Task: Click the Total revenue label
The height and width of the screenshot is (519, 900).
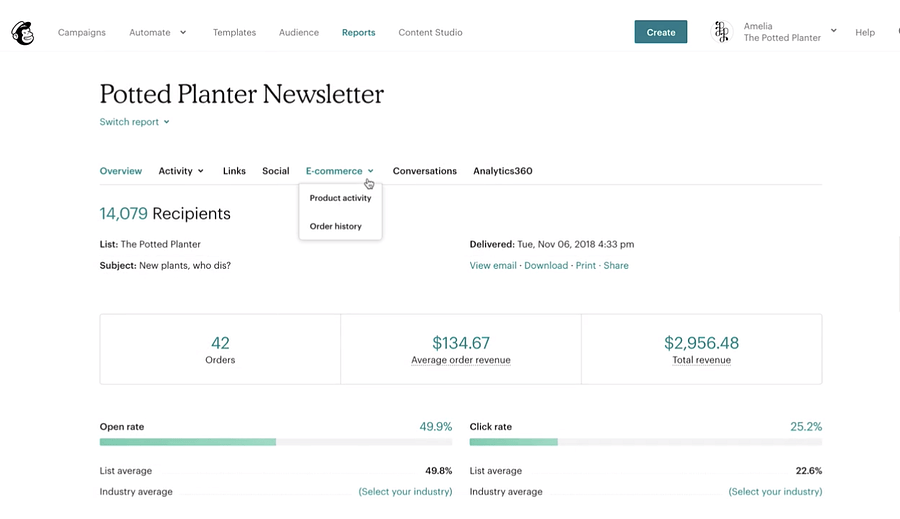Action: click(x=701, y=360)
